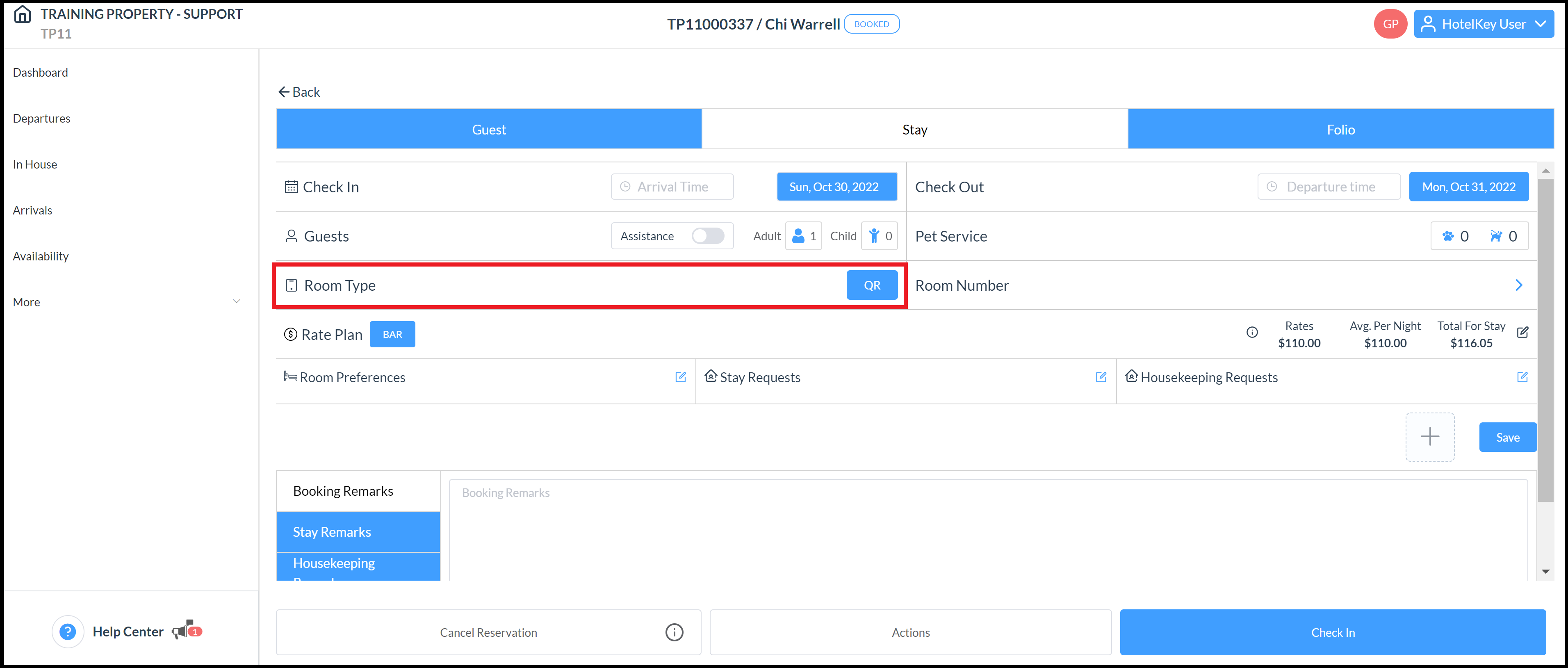Screen dimensions: 1568x668
Task: Click the child counter icon
Action: click(875, 236)
